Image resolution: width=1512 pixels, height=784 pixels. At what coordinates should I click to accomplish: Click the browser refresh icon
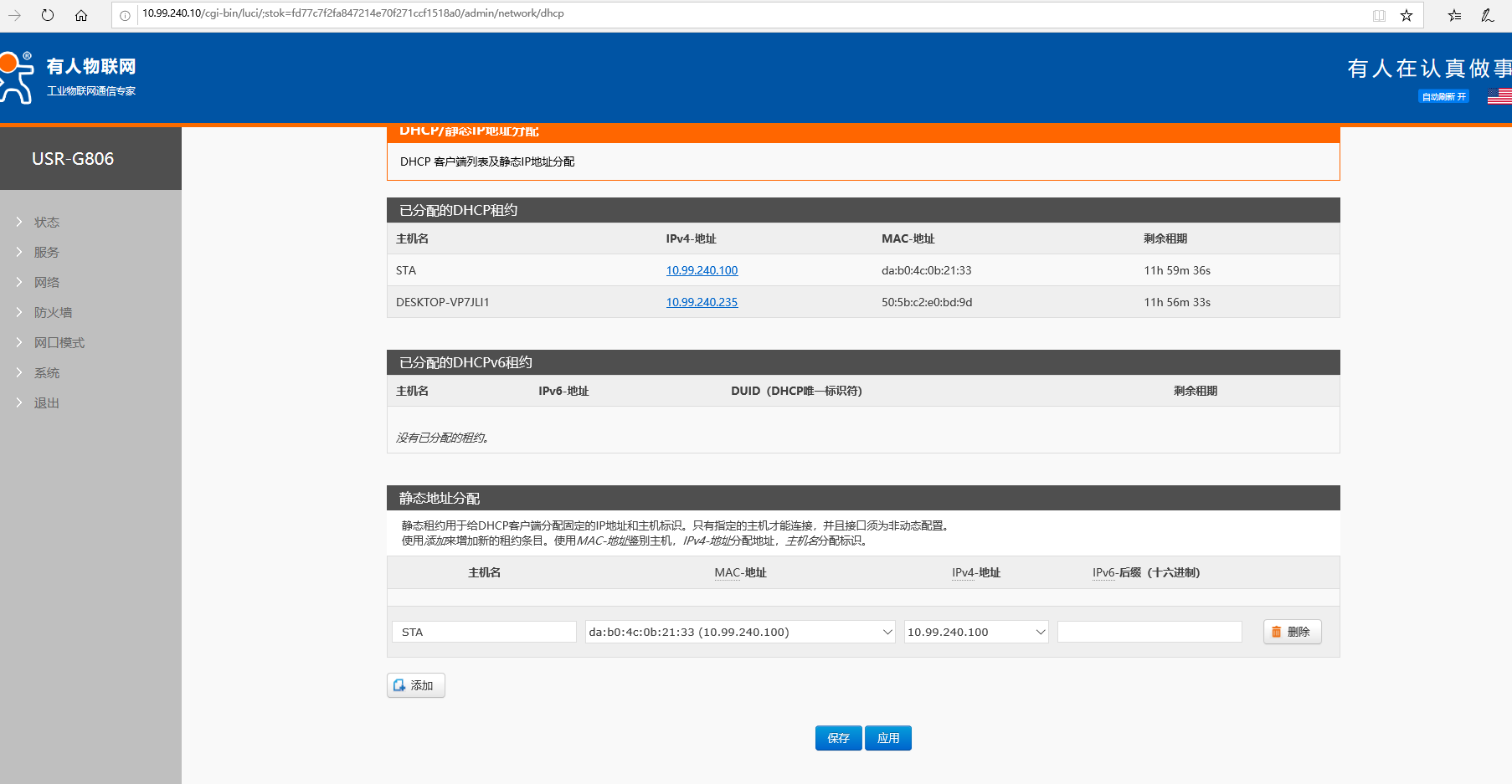coord(48,15)
